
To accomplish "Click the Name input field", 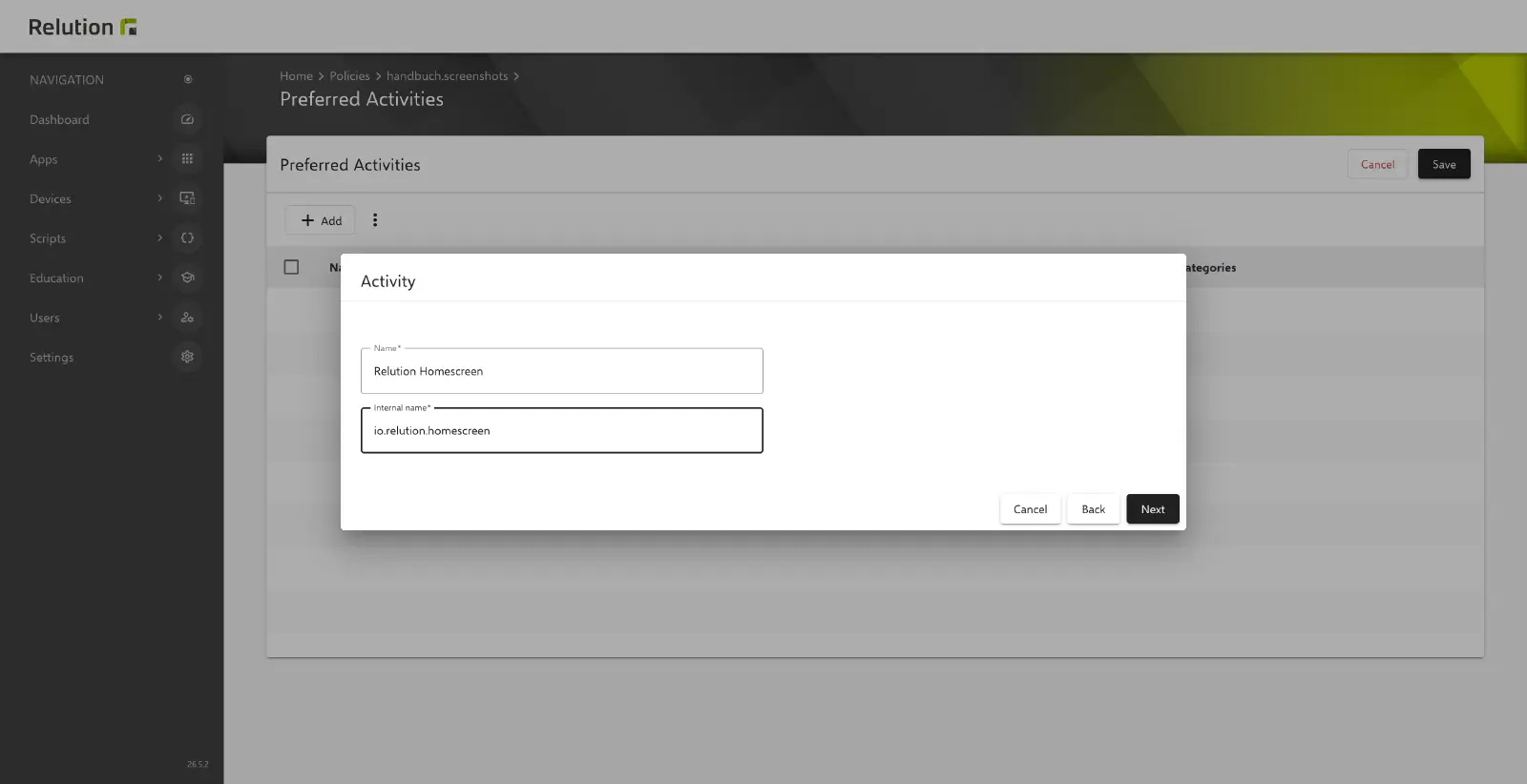I will point(562,371).
